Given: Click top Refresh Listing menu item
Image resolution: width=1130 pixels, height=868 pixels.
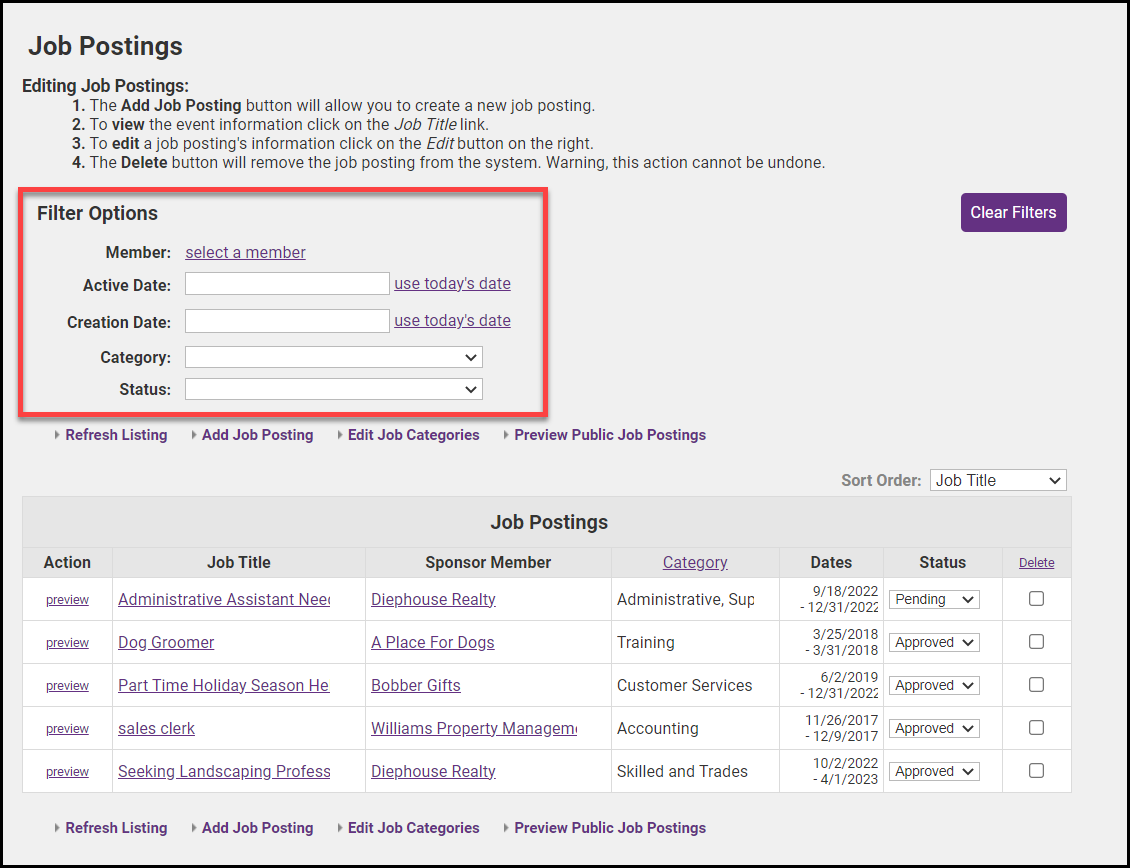Looking at the screenshot, I should coord(116,435).
